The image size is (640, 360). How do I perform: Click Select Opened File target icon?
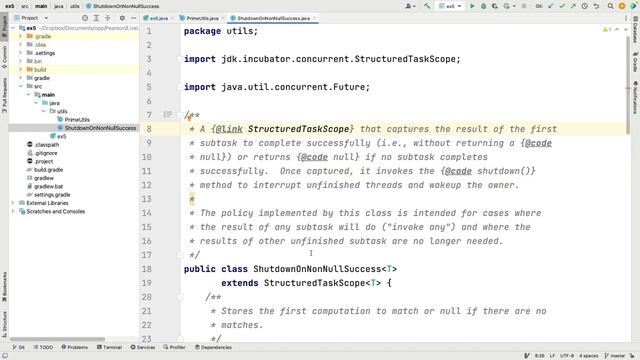tap(85, 18)
